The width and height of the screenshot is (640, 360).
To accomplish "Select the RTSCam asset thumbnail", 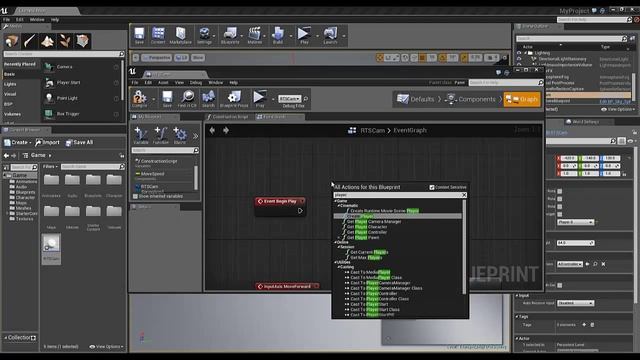I will (x=51, y=248).
